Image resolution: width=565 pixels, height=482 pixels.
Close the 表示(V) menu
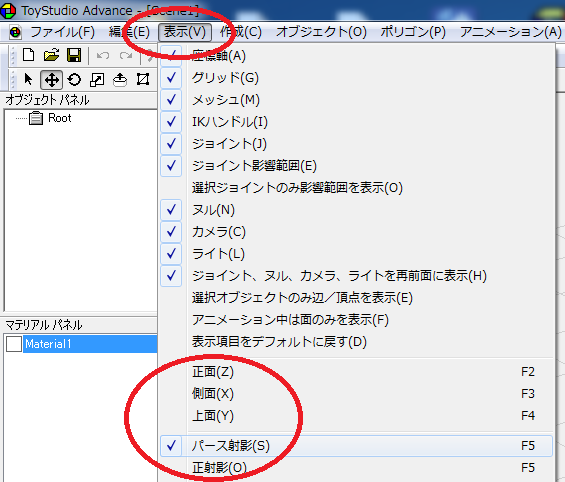184,32
